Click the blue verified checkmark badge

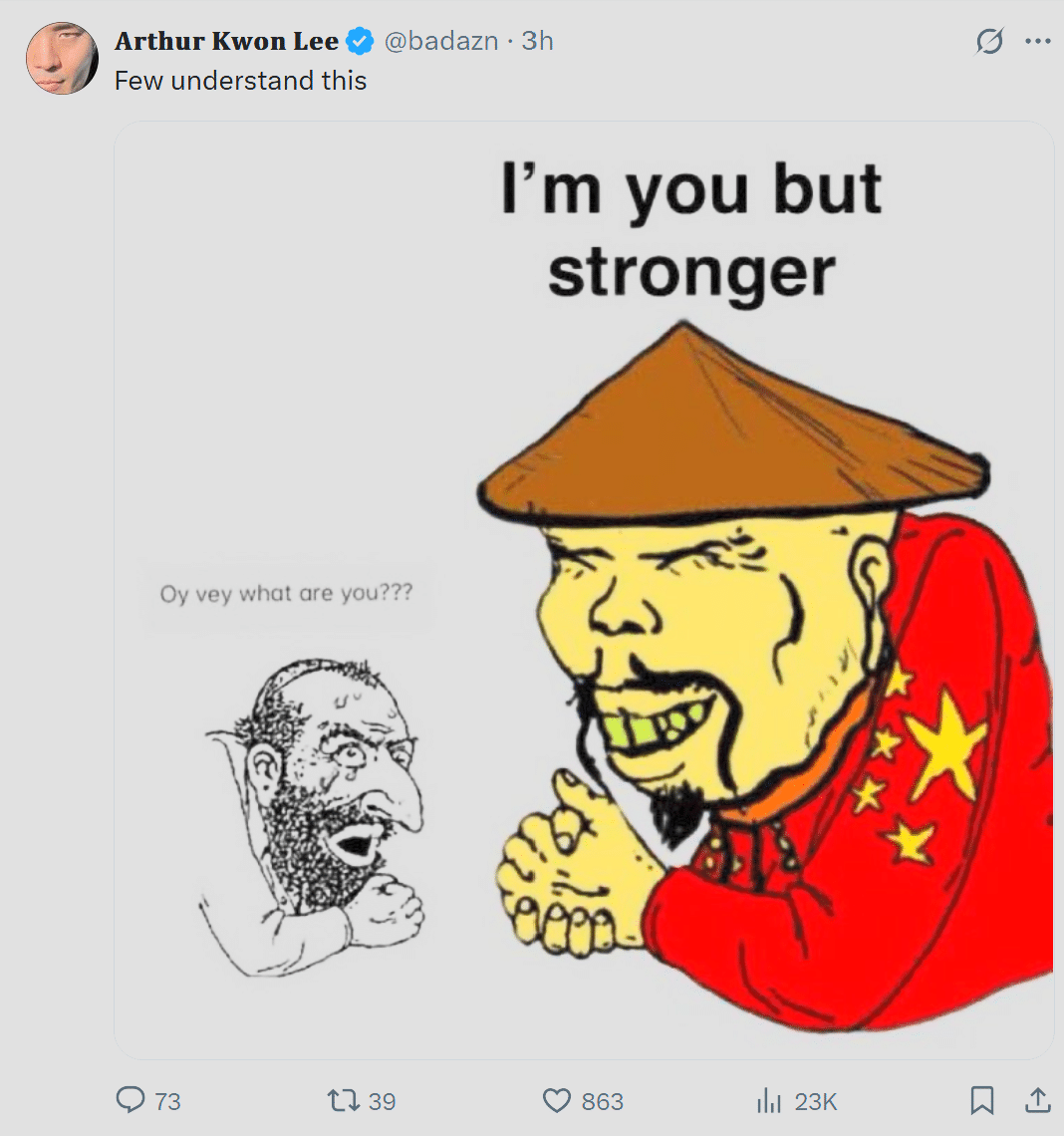pos(360,41)
